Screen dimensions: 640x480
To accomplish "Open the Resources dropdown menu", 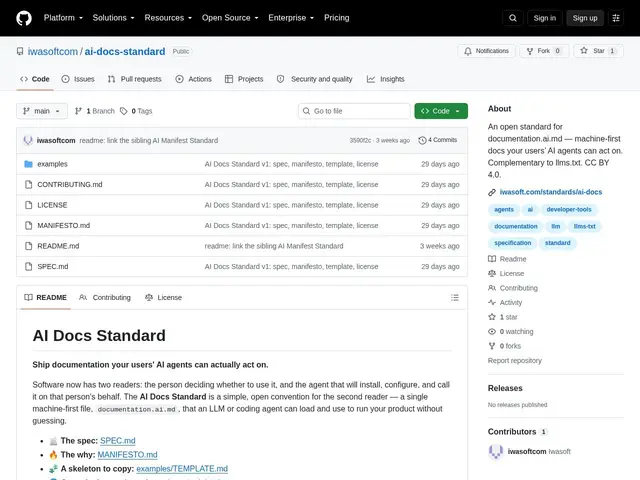I will 168,18.
